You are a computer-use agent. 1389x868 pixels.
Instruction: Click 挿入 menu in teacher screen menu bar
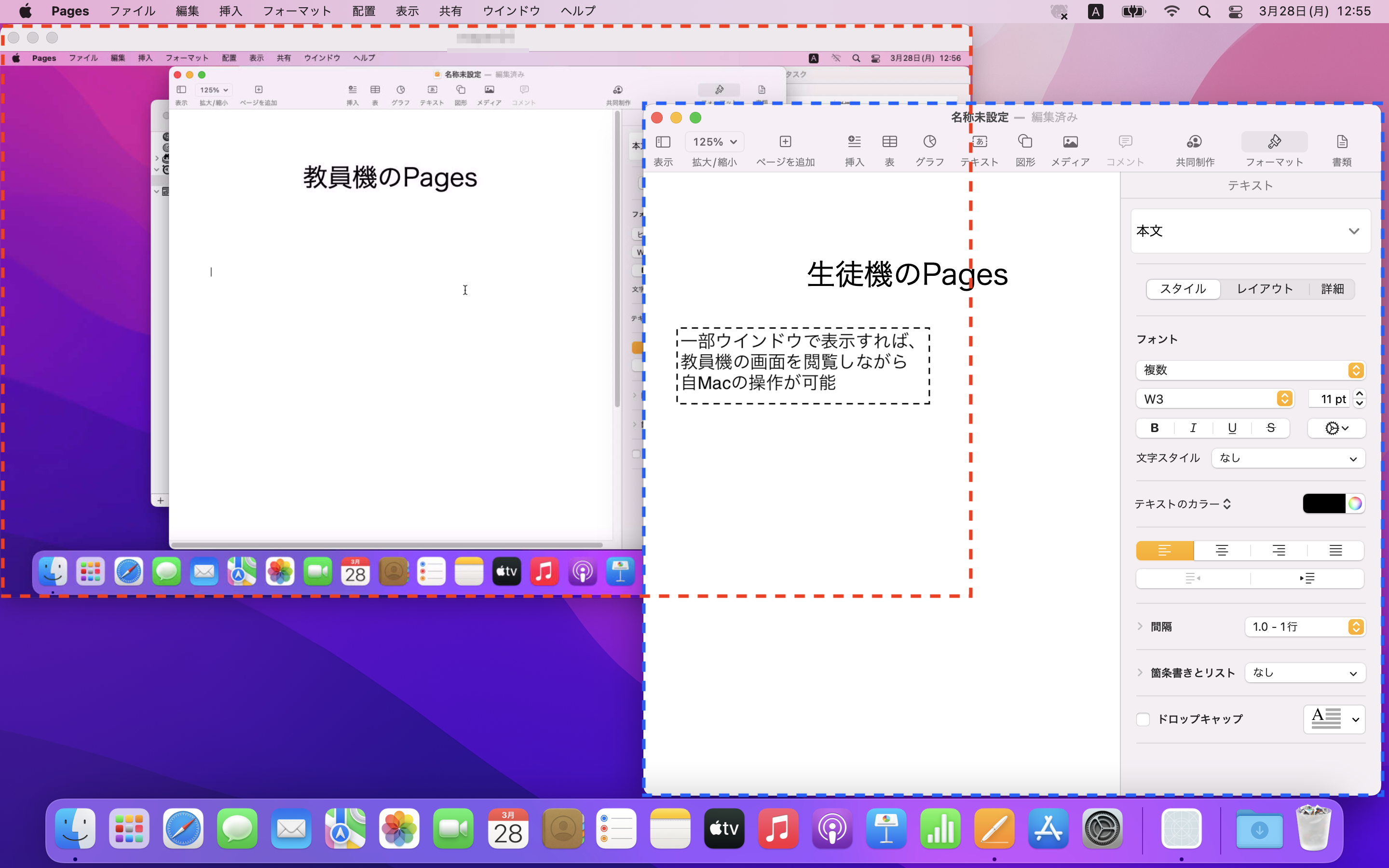point(145,58)
